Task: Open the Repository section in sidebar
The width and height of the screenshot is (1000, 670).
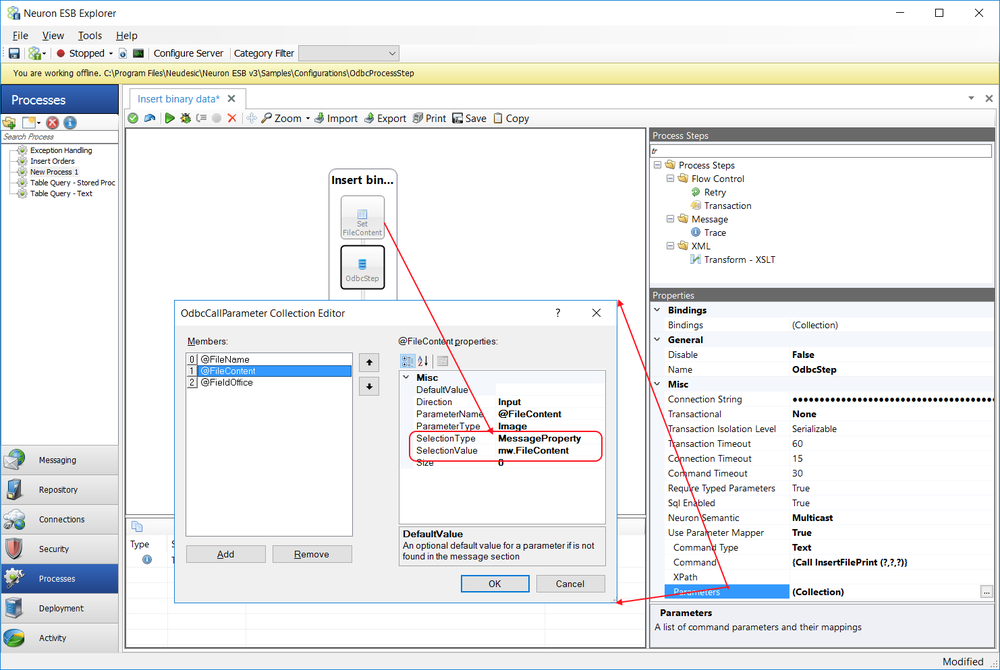Action: tap(59, 490)
